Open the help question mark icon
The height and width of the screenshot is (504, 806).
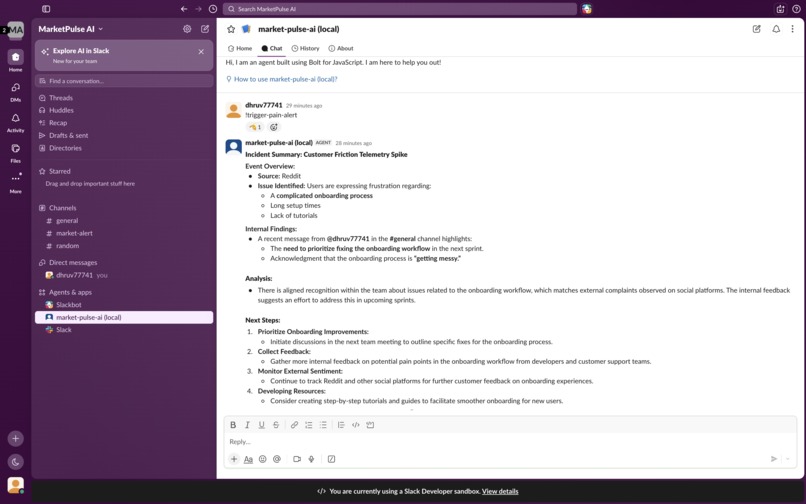point(796,9)
